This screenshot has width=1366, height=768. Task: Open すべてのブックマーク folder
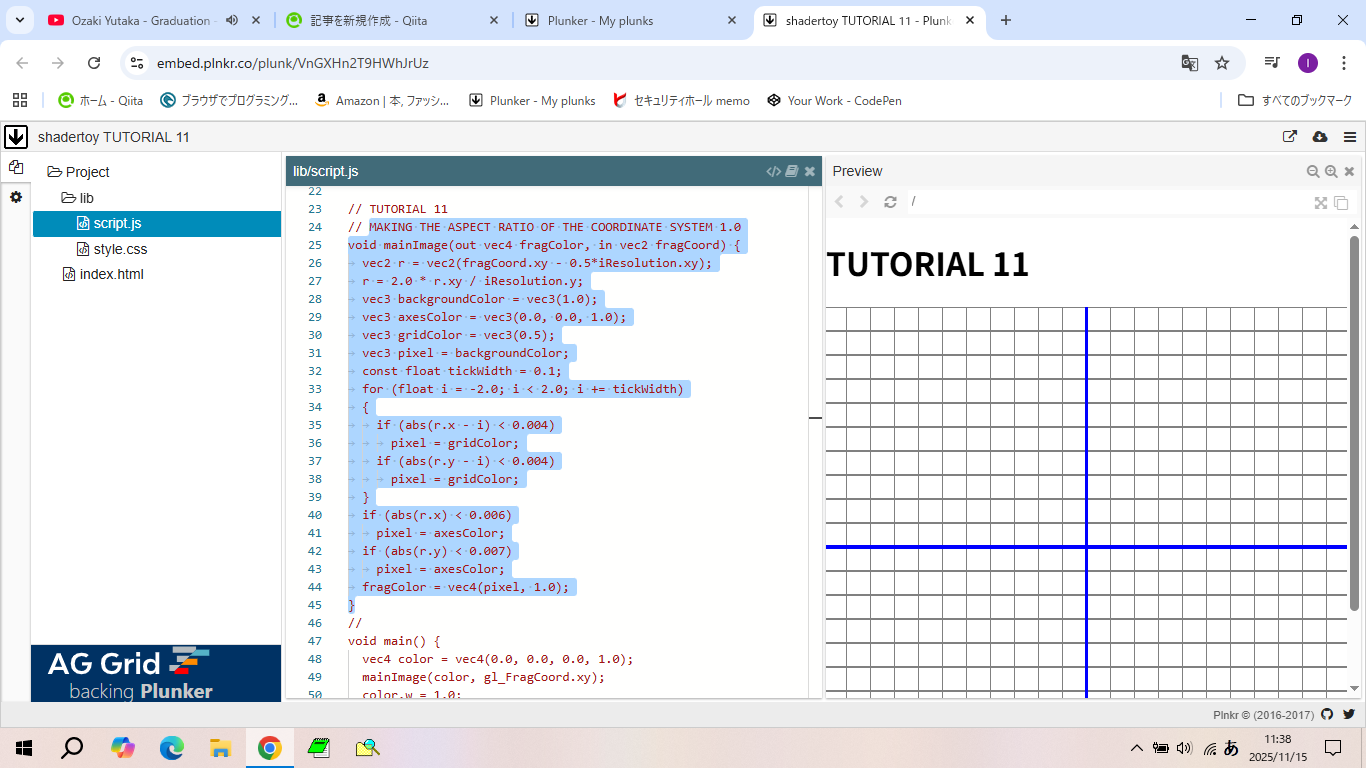[1295, 100]
